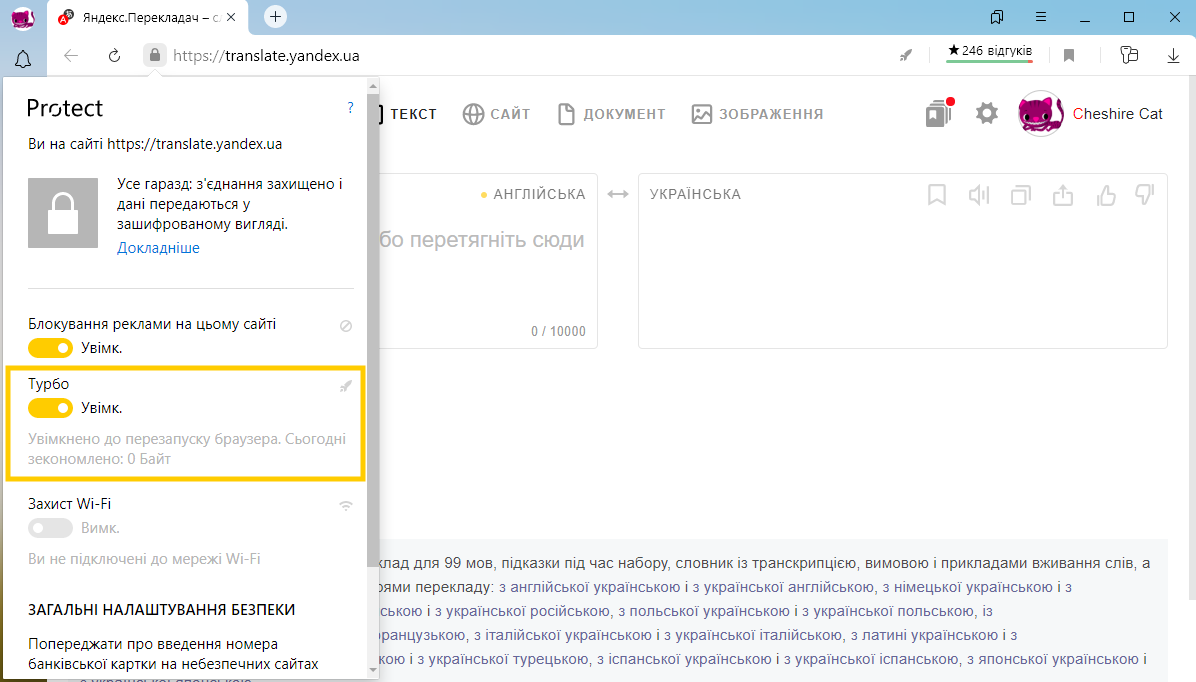Screen dimensions: 1196x682
Task: Open the collections icon with red dot
Action: coord(939,113)
